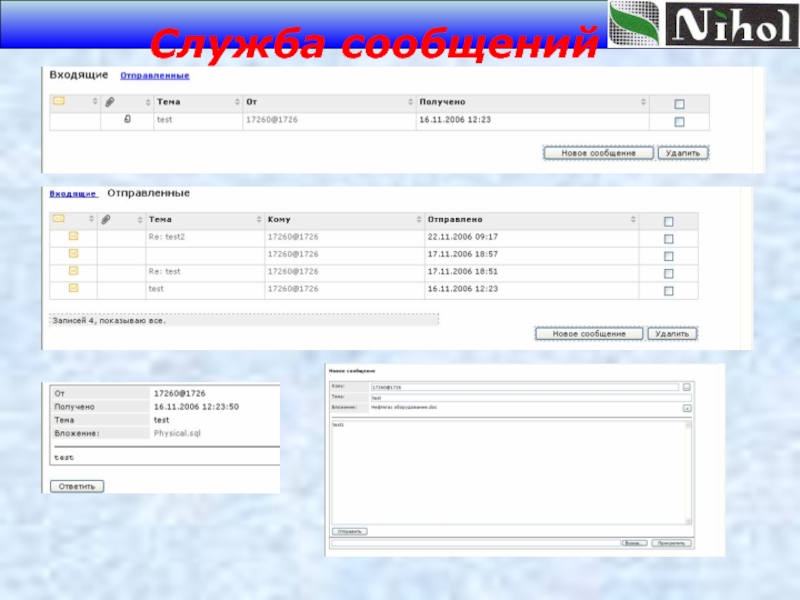The image size is (800, 600).
Task: Switch to the Входящие tab from the sent view
Action: click(x=73, y=193)
